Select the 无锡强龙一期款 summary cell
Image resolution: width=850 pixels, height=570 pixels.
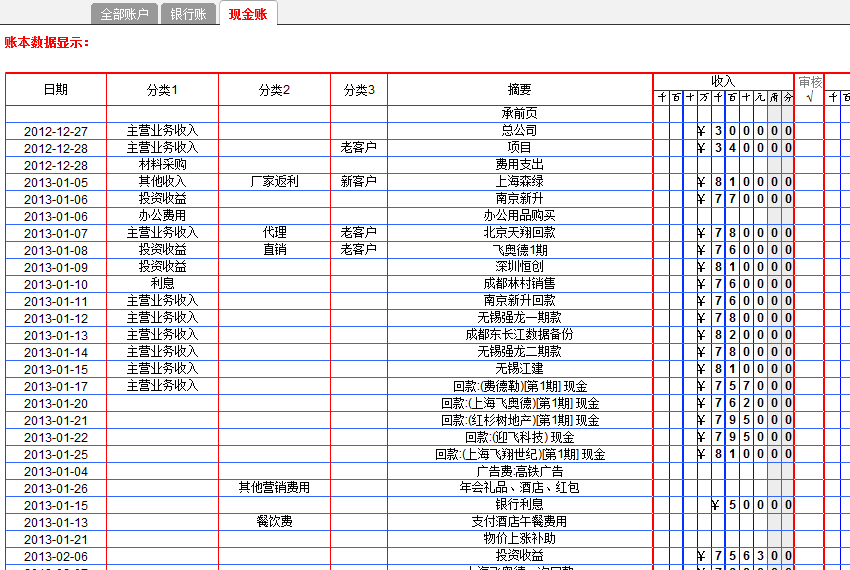click(520, 318)
